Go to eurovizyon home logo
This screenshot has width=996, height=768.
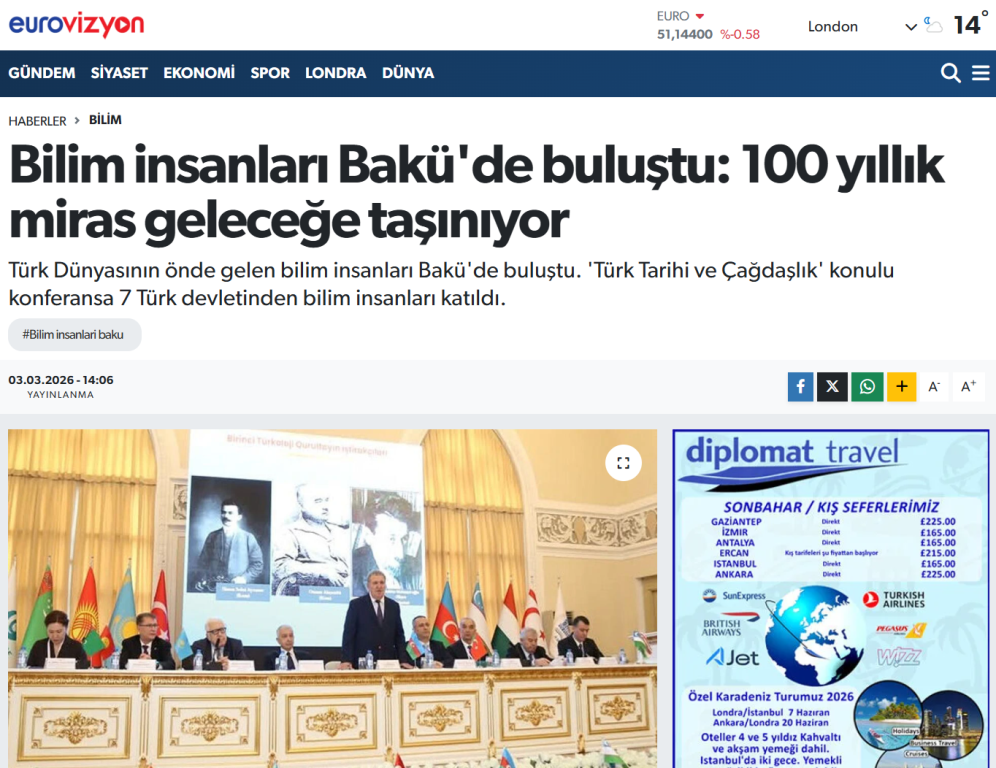point(77,25)
